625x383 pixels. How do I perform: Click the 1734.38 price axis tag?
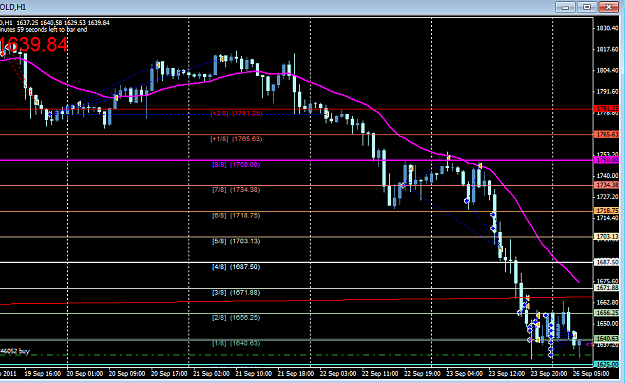point(607,185)
